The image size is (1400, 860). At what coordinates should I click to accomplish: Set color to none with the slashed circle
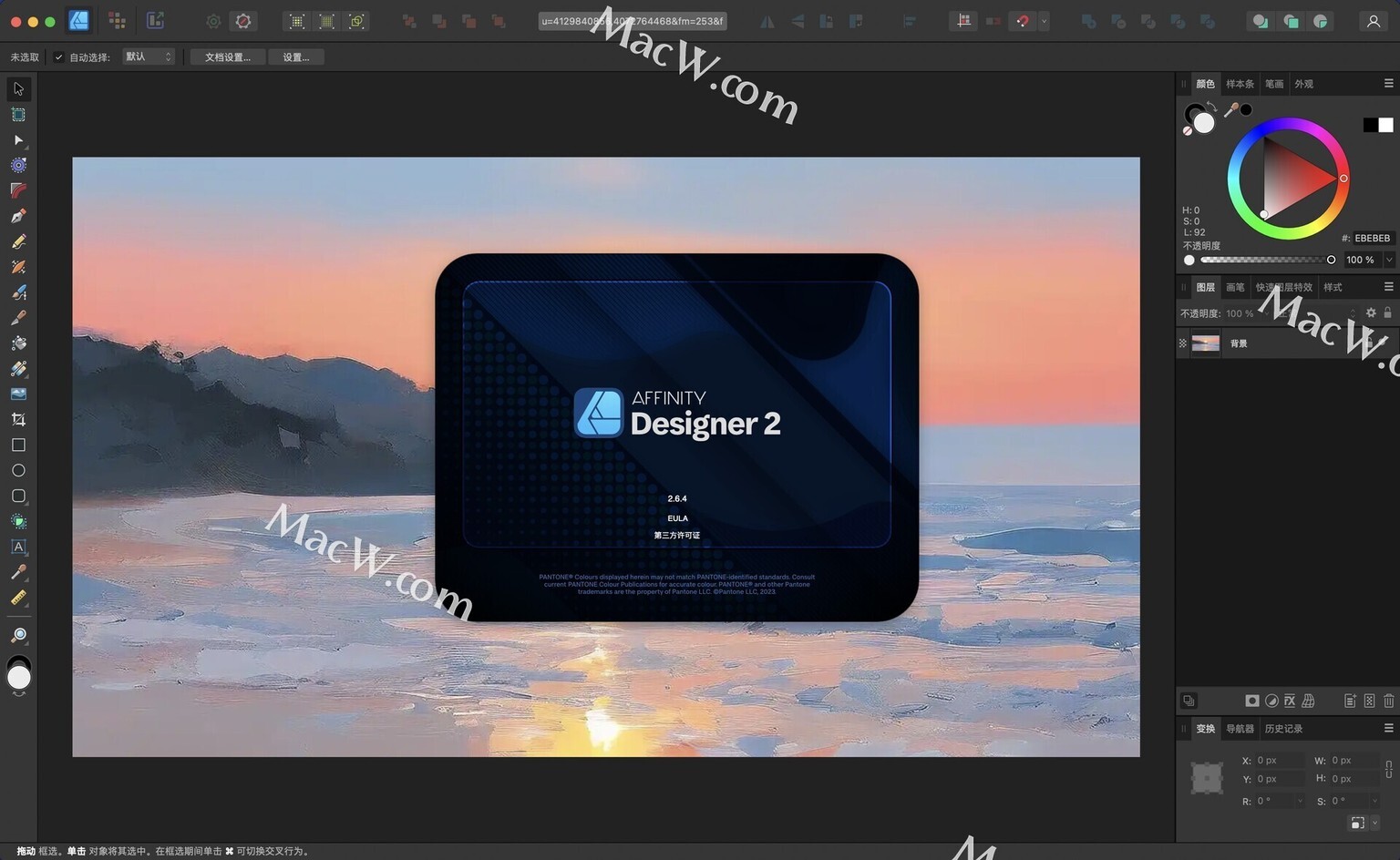1188,131
